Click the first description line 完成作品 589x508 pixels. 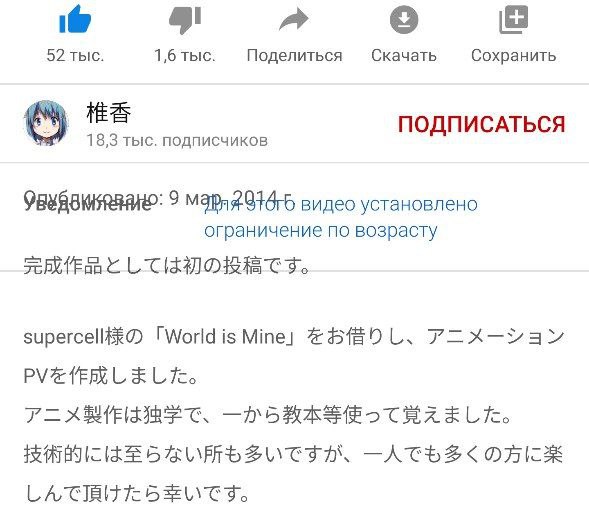[x=167, y=265]
